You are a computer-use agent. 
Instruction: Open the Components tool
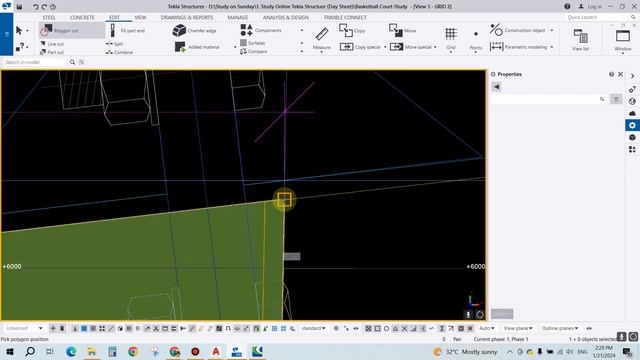point(261,30)
